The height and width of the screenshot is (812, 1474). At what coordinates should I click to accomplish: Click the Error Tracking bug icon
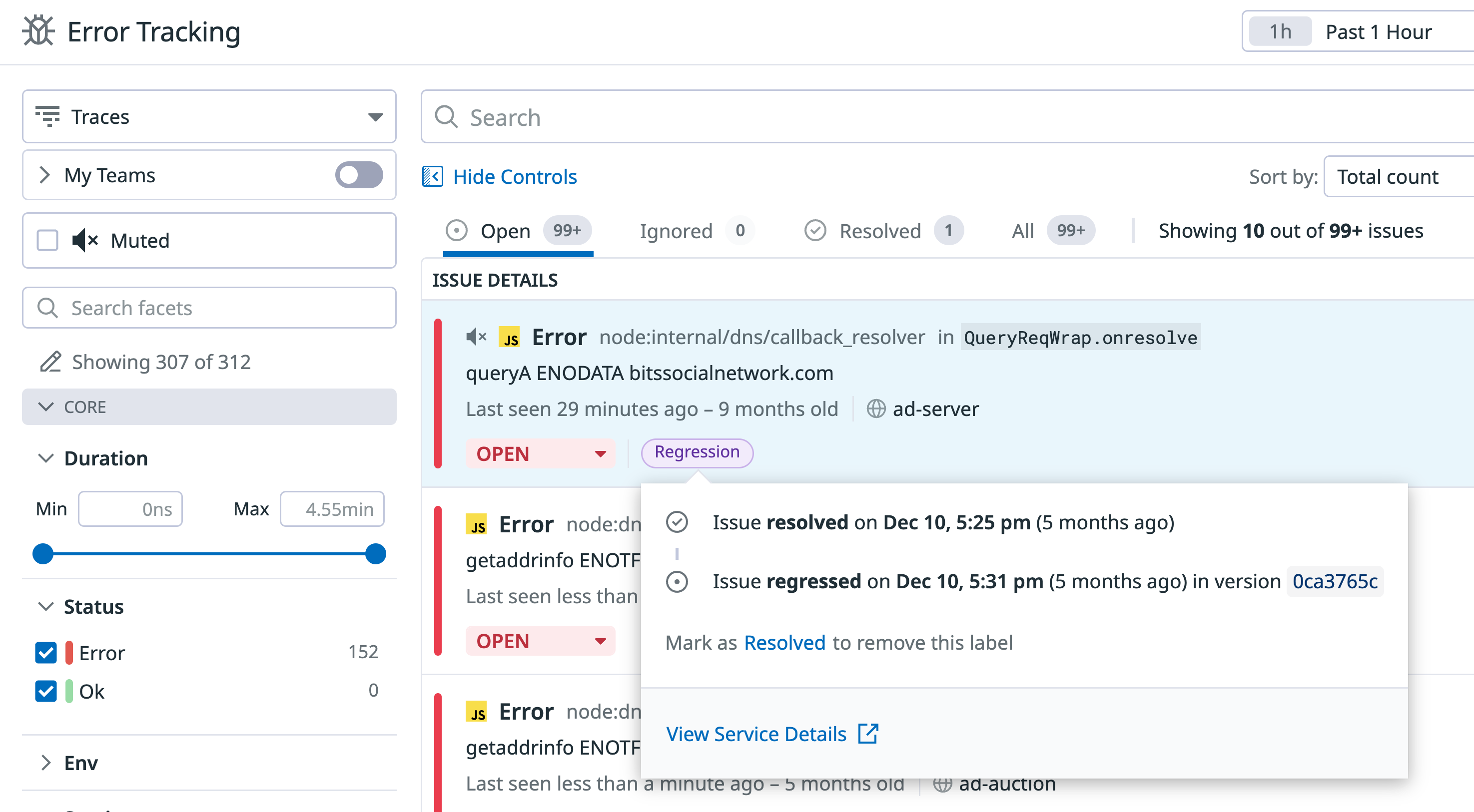(x=38, y=31)
